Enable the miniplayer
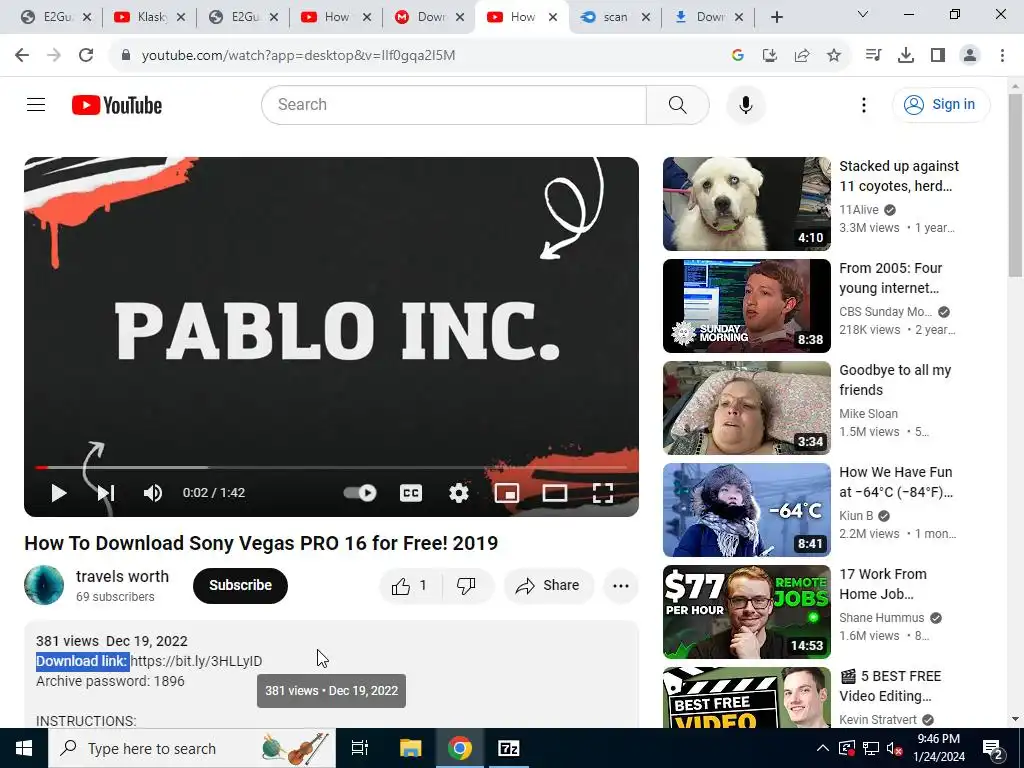The width and height of the screenshot is (1024, 768). [x=507, y=493]
